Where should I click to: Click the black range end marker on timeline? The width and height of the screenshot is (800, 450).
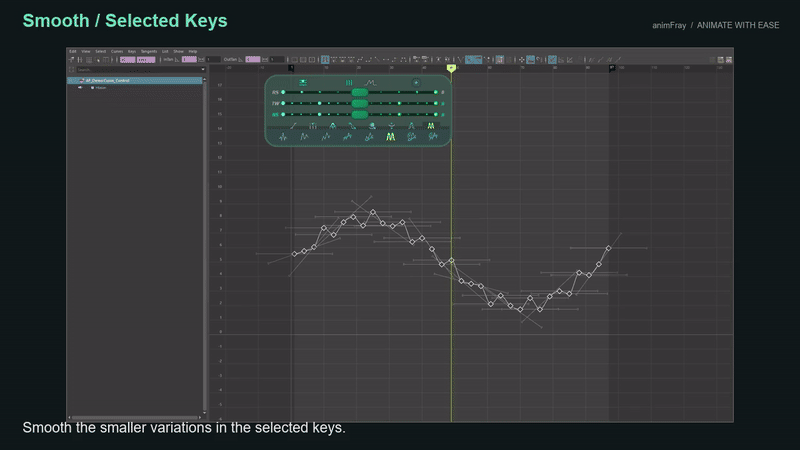[x=612, y=68]
